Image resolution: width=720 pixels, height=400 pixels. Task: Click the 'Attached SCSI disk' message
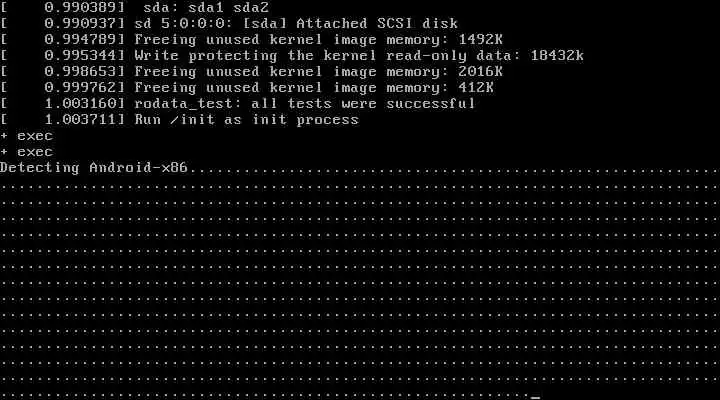pos(377,23)
